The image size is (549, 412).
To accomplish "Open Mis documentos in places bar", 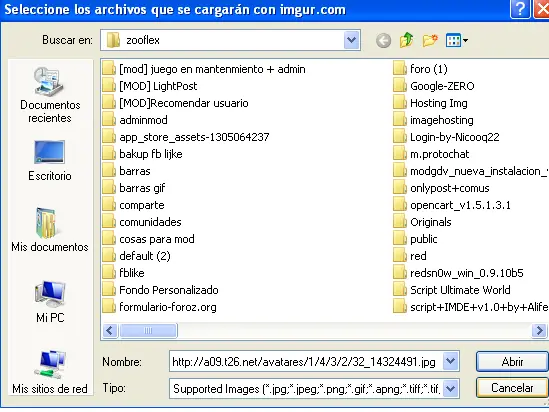I will pyautogui.click(x=50, y=230).
